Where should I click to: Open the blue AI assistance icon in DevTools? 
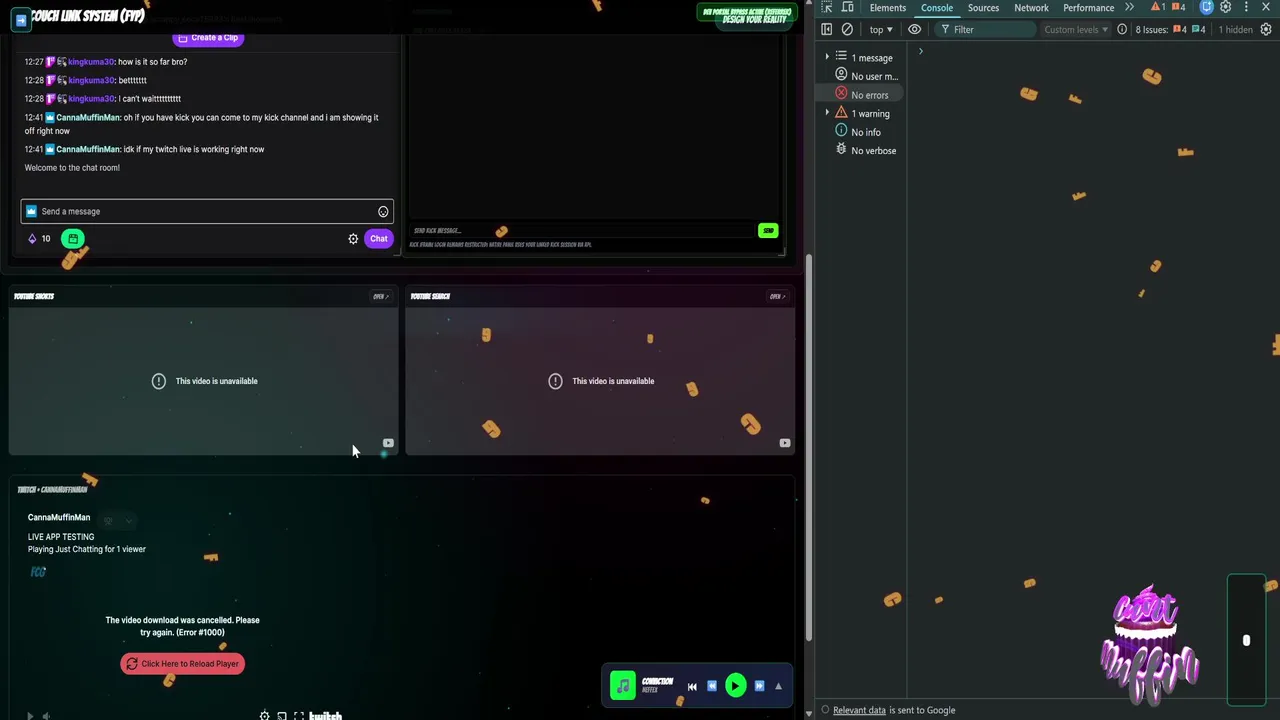coord(1207,7)
